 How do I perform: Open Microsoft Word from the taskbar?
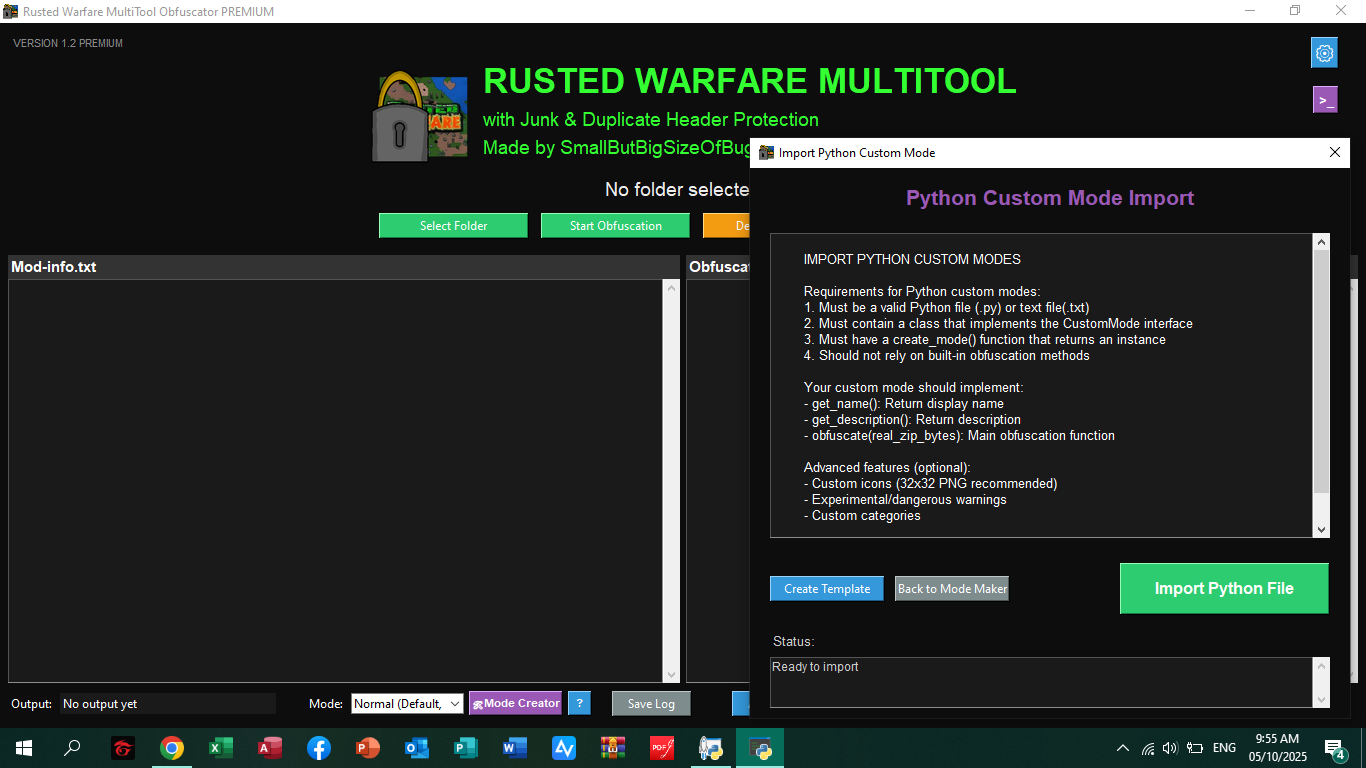515,748
